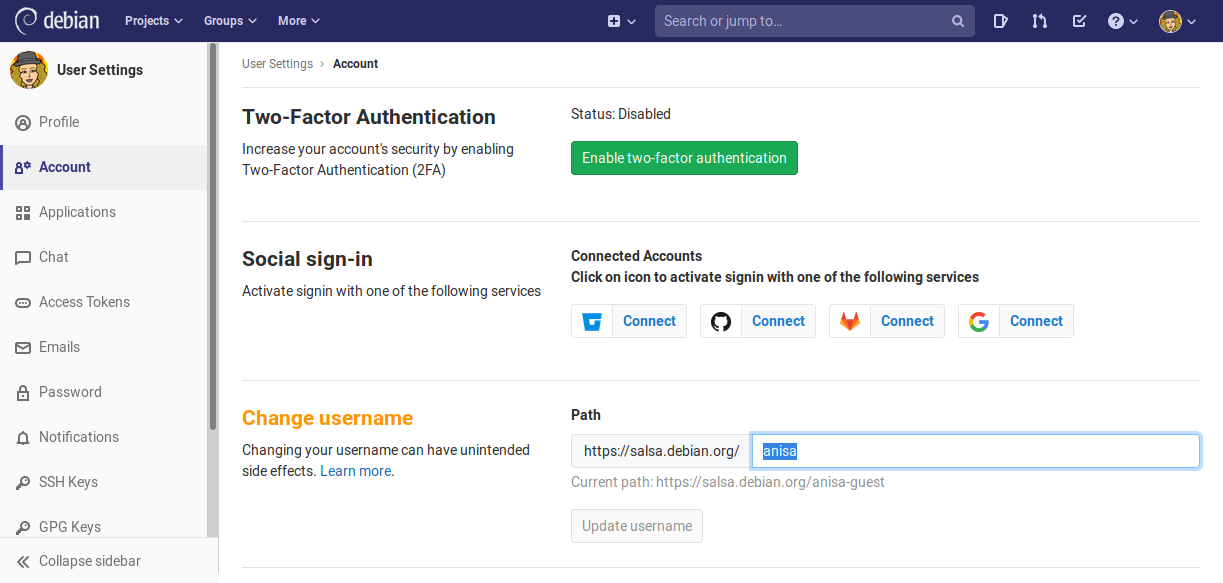Open the issues icon in top bar
This screenshot has width=1223, height=583.
(x=1001, y=21)
